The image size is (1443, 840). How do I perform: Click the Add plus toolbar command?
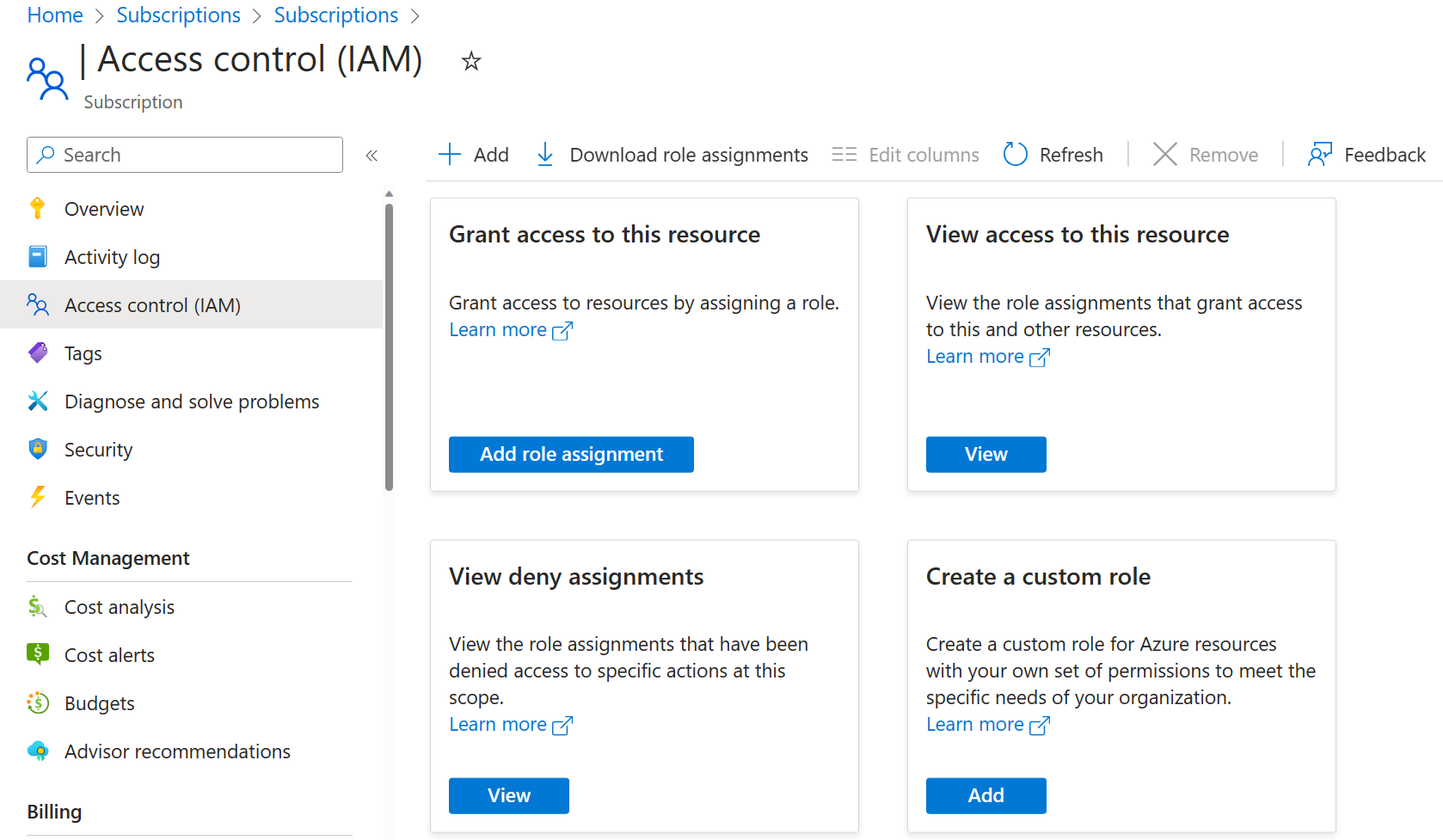tap(474, 155)
